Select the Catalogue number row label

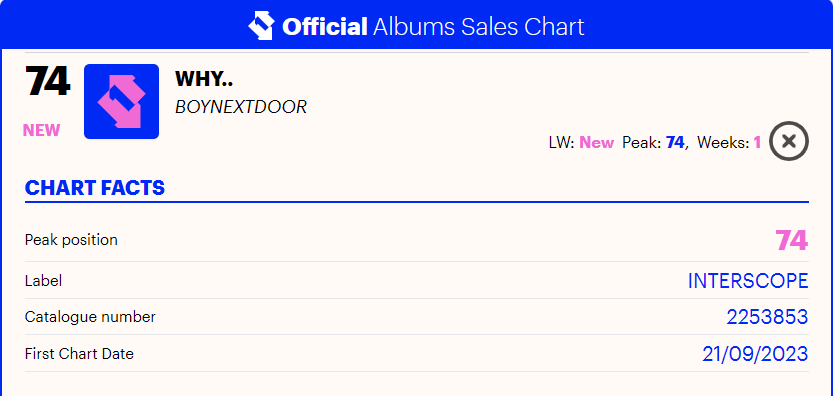90,317
